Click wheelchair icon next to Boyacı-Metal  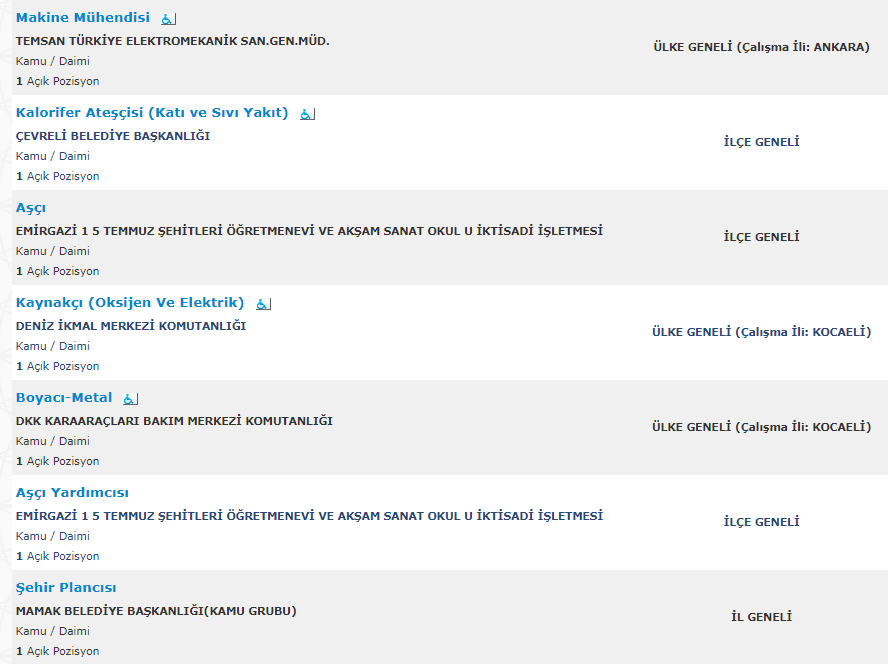point(131,399)
